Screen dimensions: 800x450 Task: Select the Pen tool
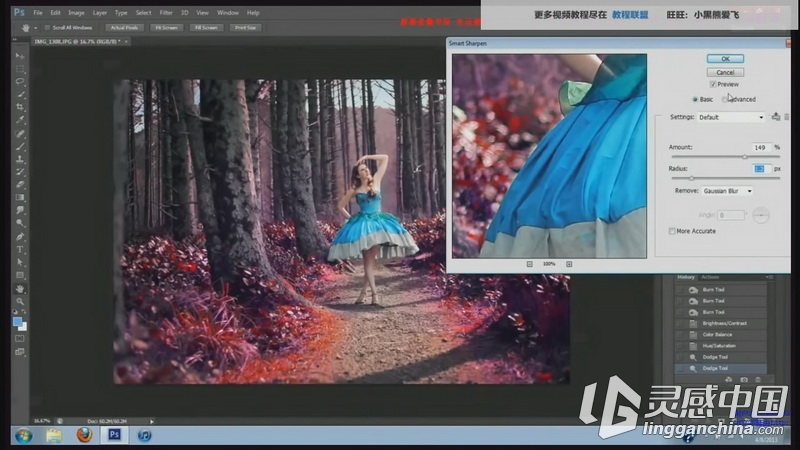[20, 237]
